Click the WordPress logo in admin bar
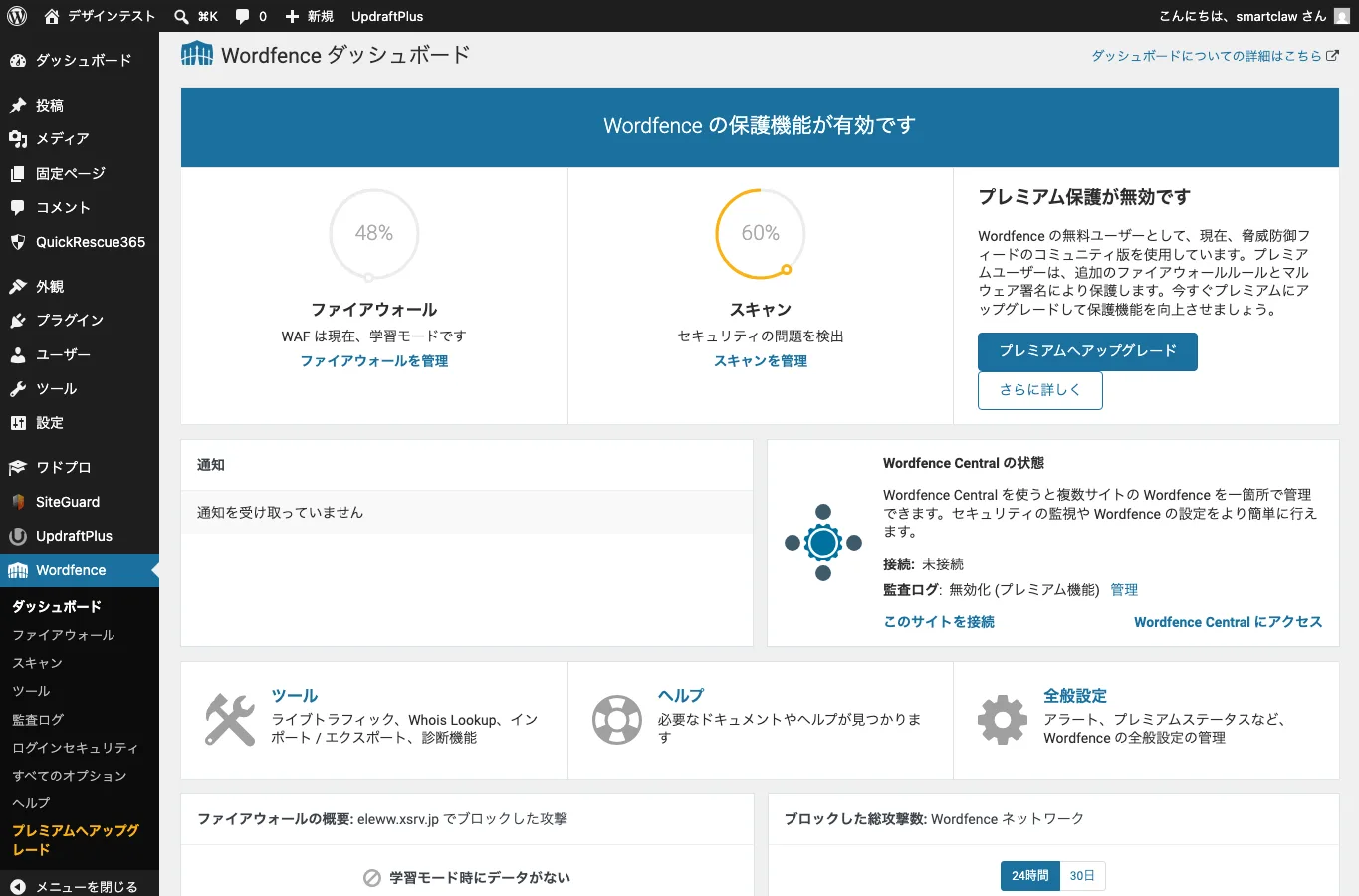The width and height of the screenshot is (1359, 896). pyautogui.click(x=17, y=16)
